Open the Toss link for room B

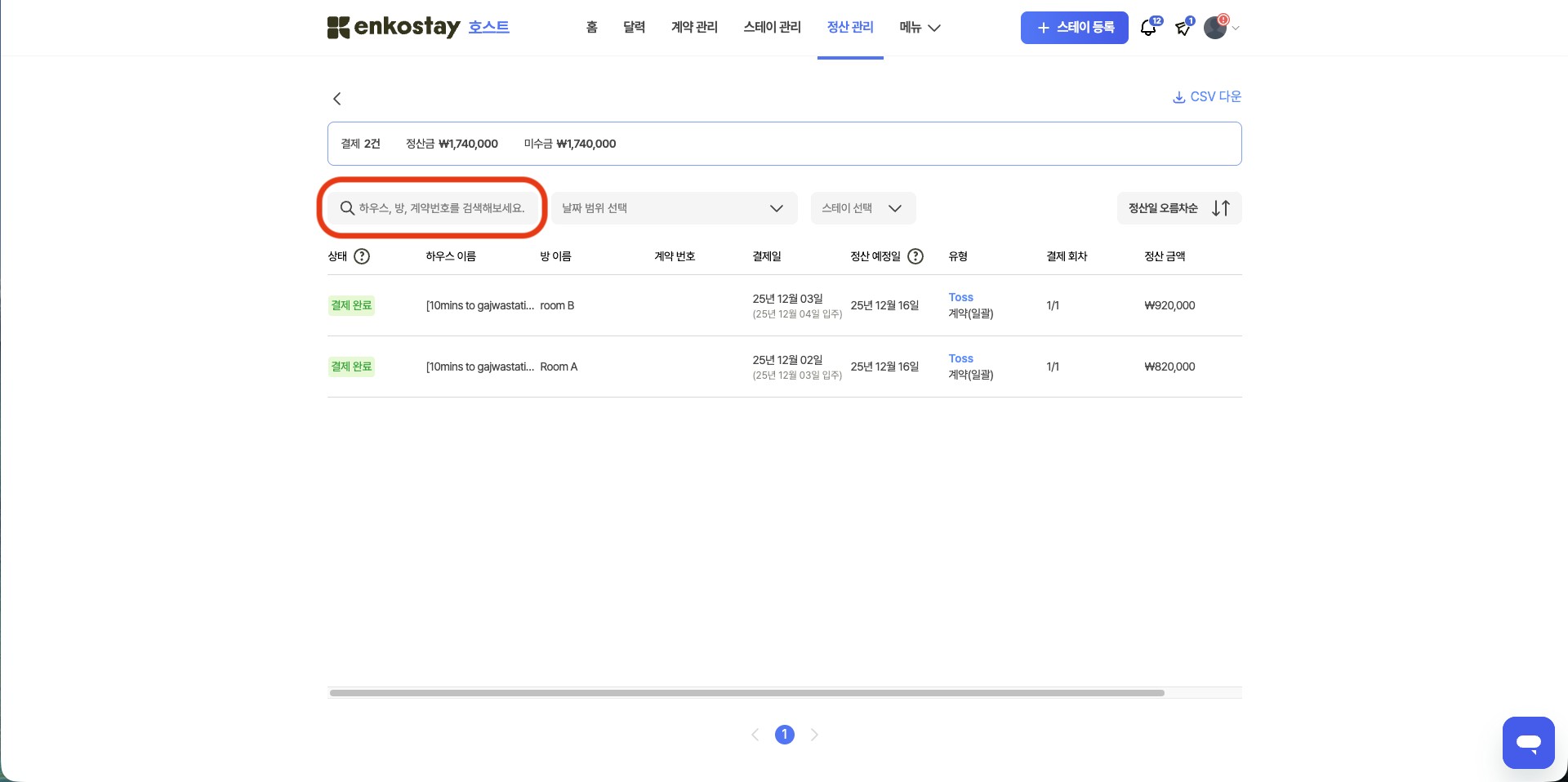[x=960, y=297]
